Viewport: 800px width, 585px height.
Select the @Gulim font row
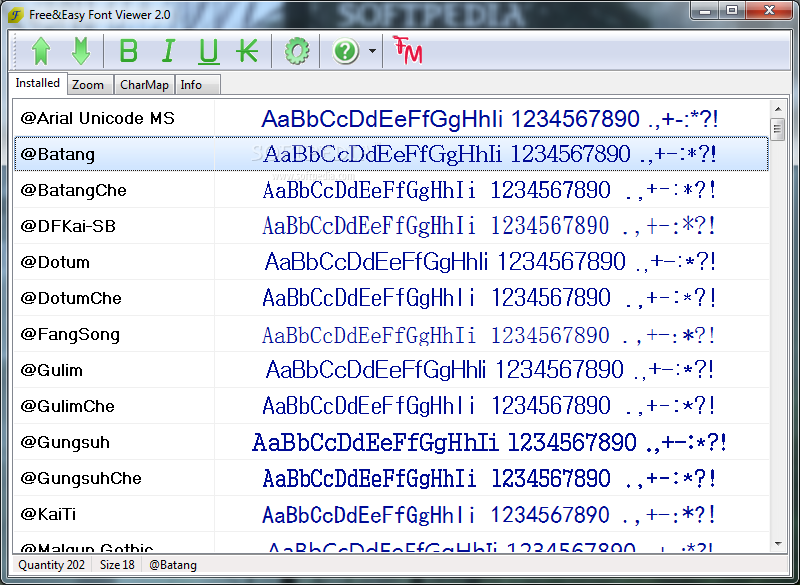tap(391, 370)
